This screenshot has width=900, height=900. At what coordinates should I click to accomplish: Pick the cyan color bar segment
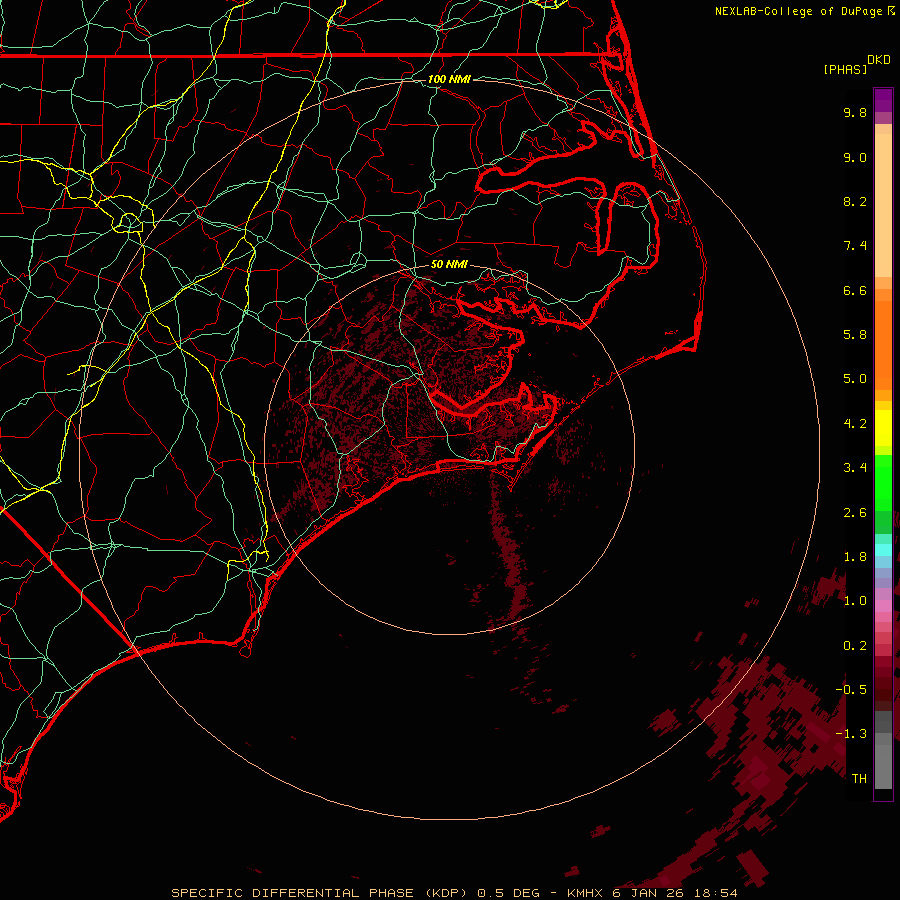pyautogui.click(x=883, y=550)
